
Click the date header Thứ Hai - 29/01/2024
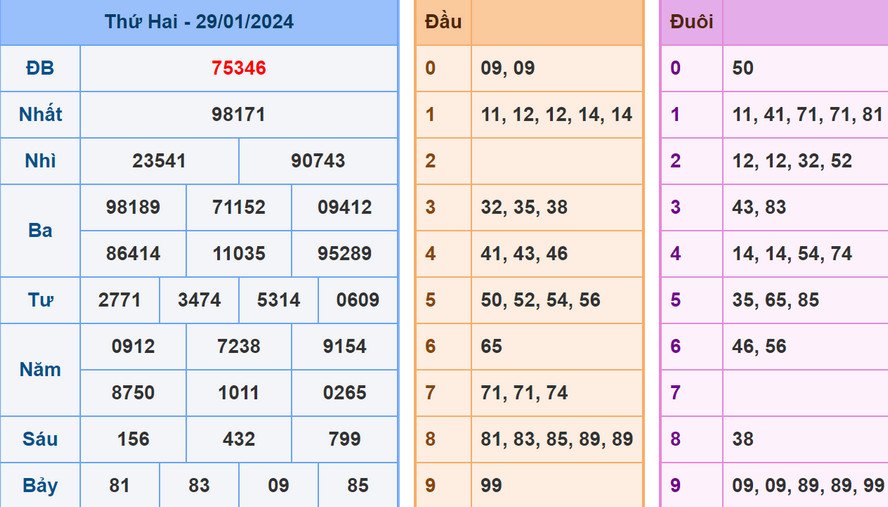[199, 22]
